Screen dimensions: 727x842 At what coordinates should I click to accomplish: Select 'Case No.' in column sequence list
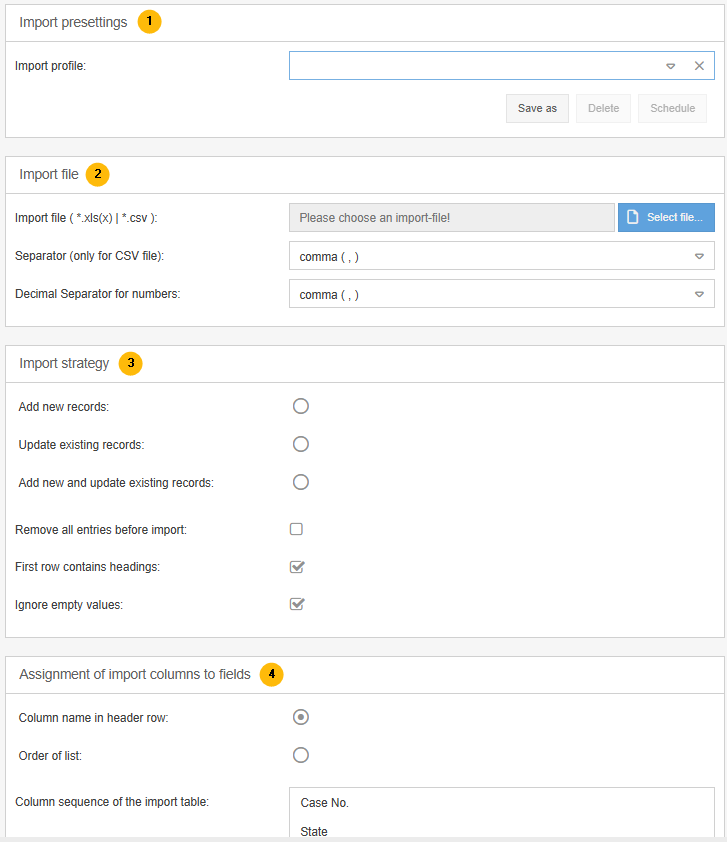click(325, 803)
